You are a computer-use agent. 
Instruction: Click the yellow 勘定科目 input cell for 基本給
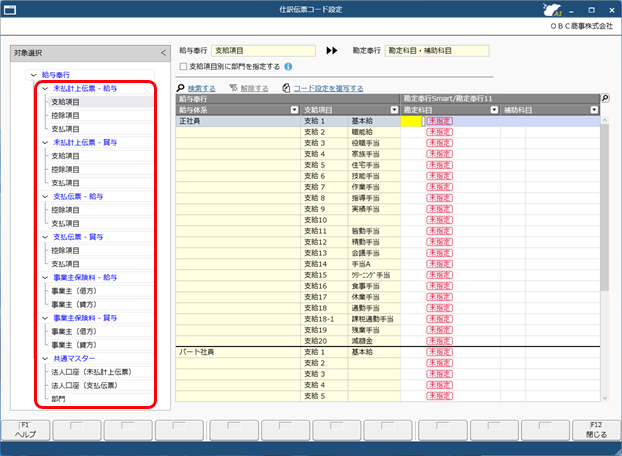[x=412, y=121]
